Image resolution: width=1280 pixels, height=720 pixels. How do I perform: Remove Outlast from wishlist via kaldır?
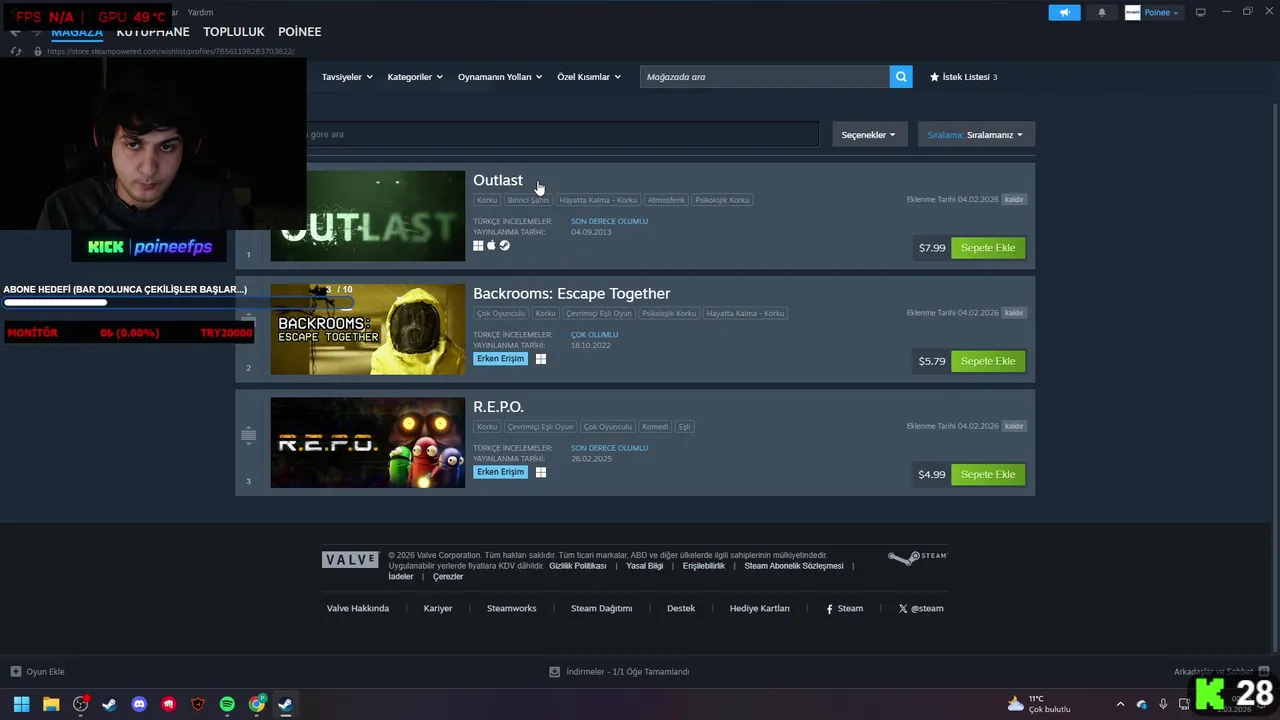click(x=1014, y=199)
